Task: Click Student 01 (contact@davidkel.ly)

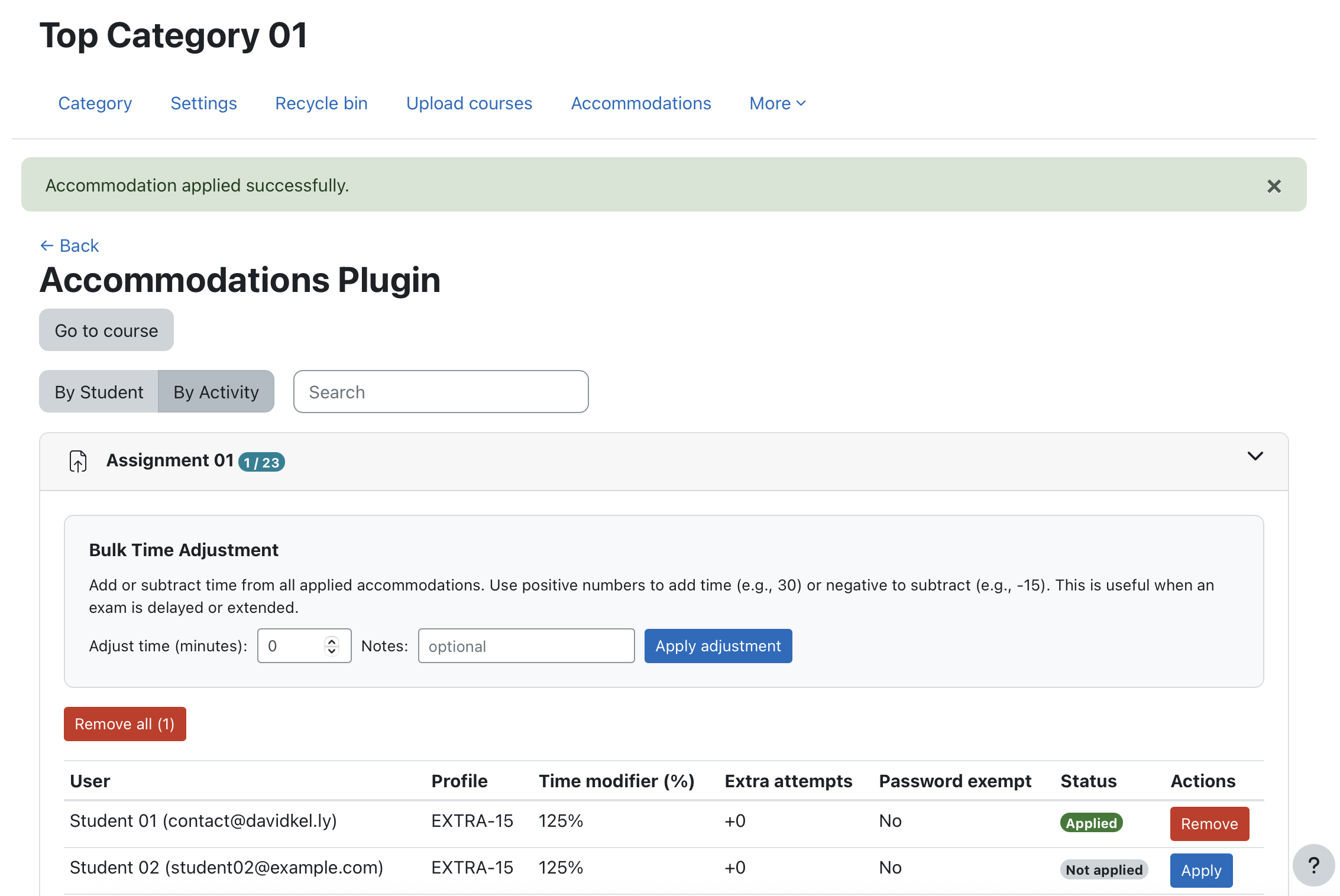Action: click(203, 820)
